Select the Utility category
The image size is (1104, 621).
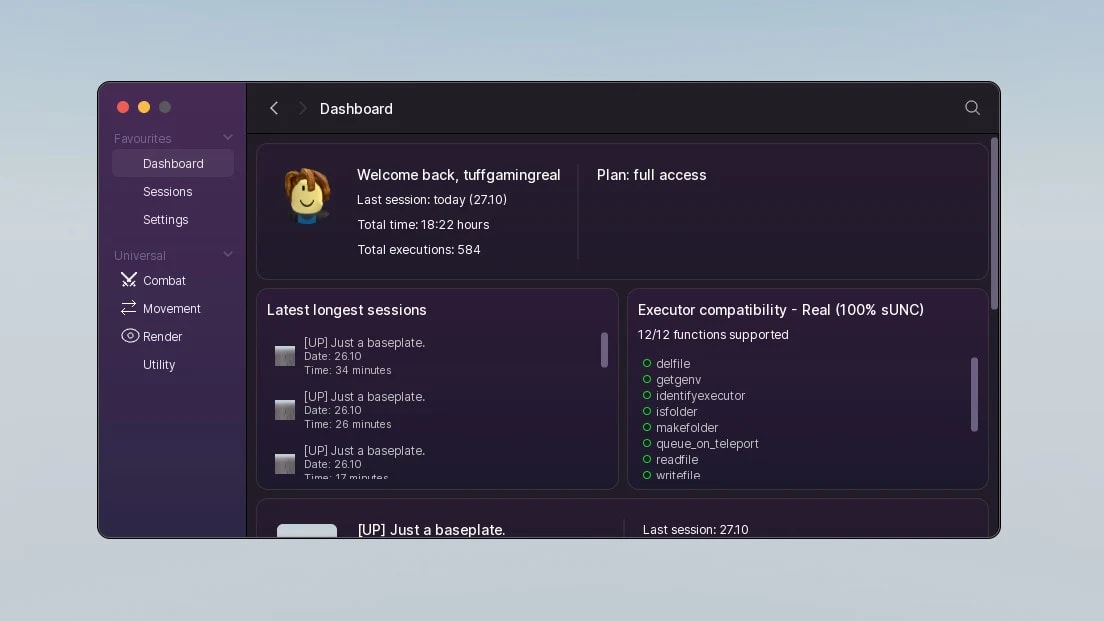pyautogui.click(x=159, y=365)
